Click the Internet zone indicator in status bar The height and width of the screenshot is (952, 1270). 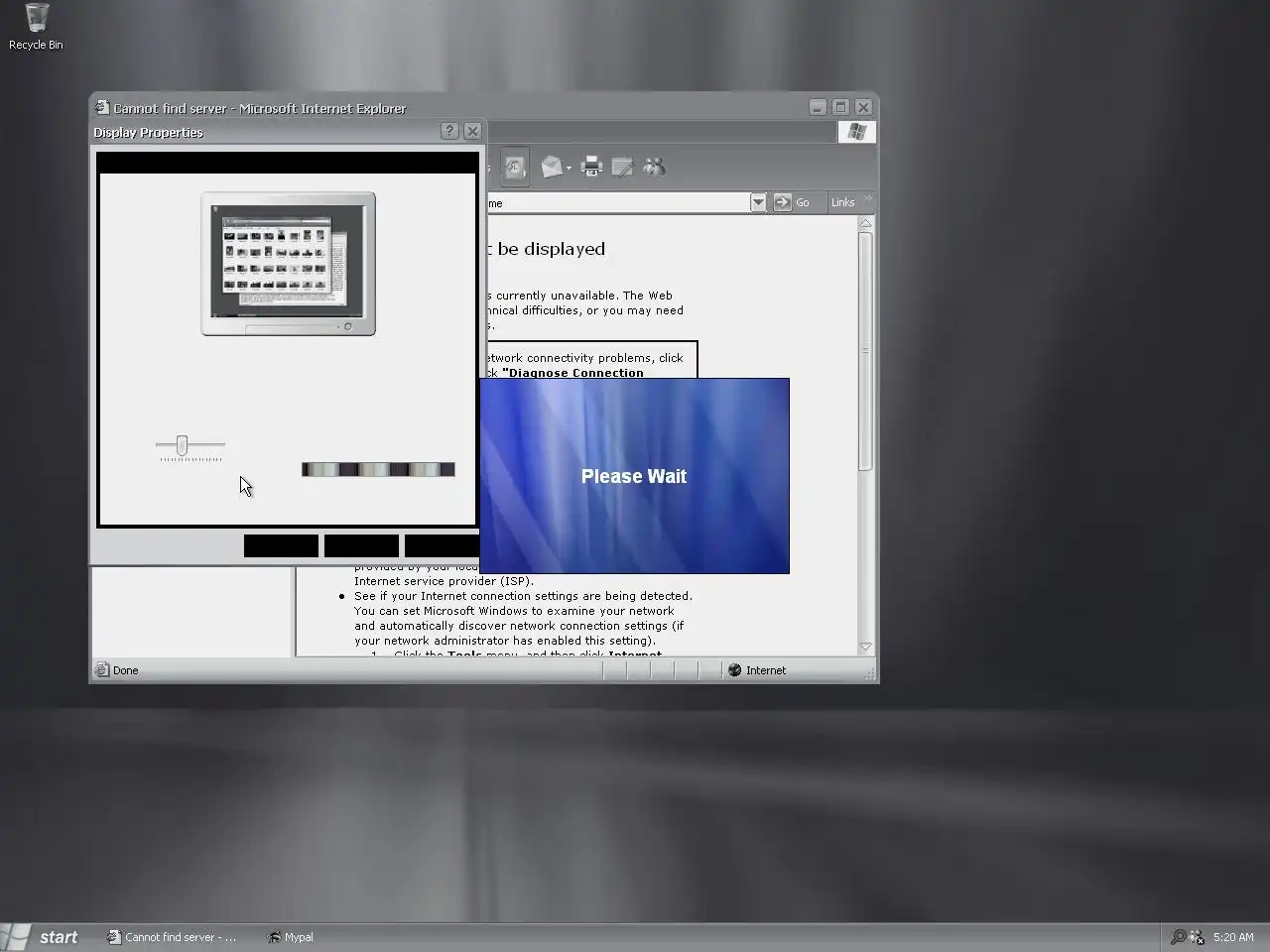[x=757, y=670]
